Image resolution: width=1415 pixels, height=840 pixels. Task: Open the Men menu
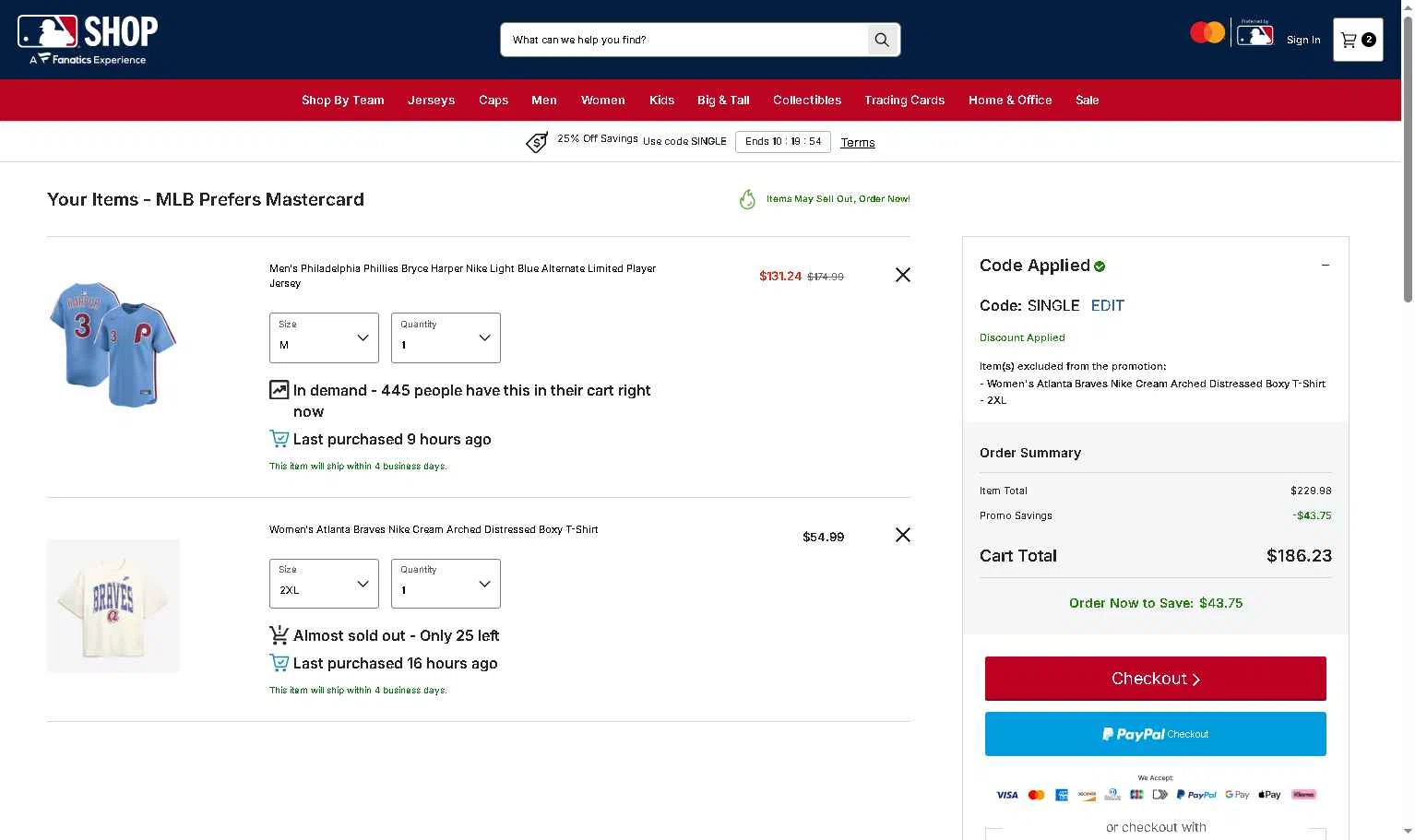tap(544, 101)
